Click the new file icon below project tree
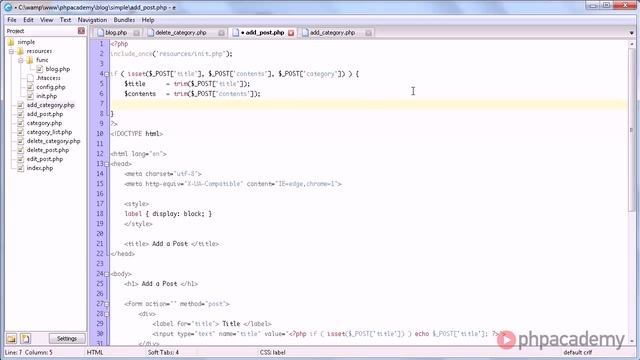640x360 pixels. 25,338
